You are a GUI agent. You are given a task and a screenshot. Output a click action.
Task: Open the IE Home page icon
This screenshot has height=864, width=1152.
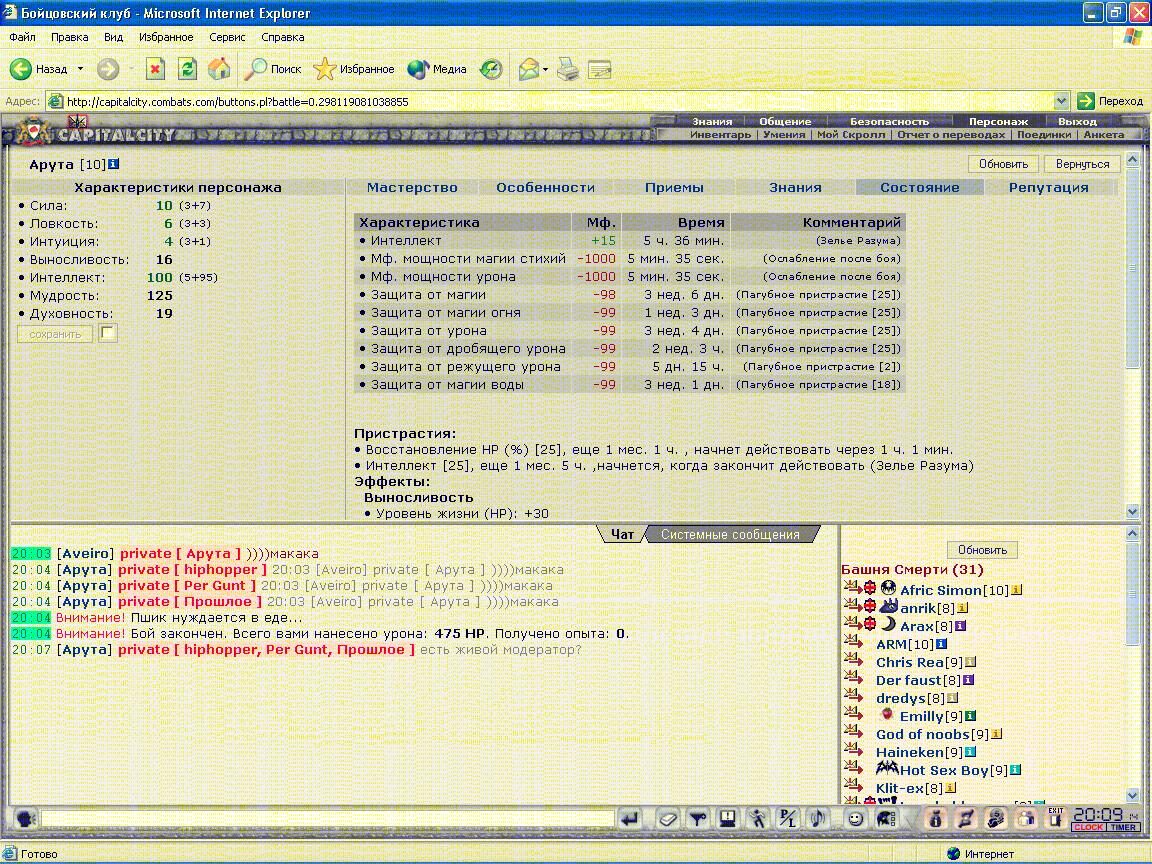(x=219, y=69)
